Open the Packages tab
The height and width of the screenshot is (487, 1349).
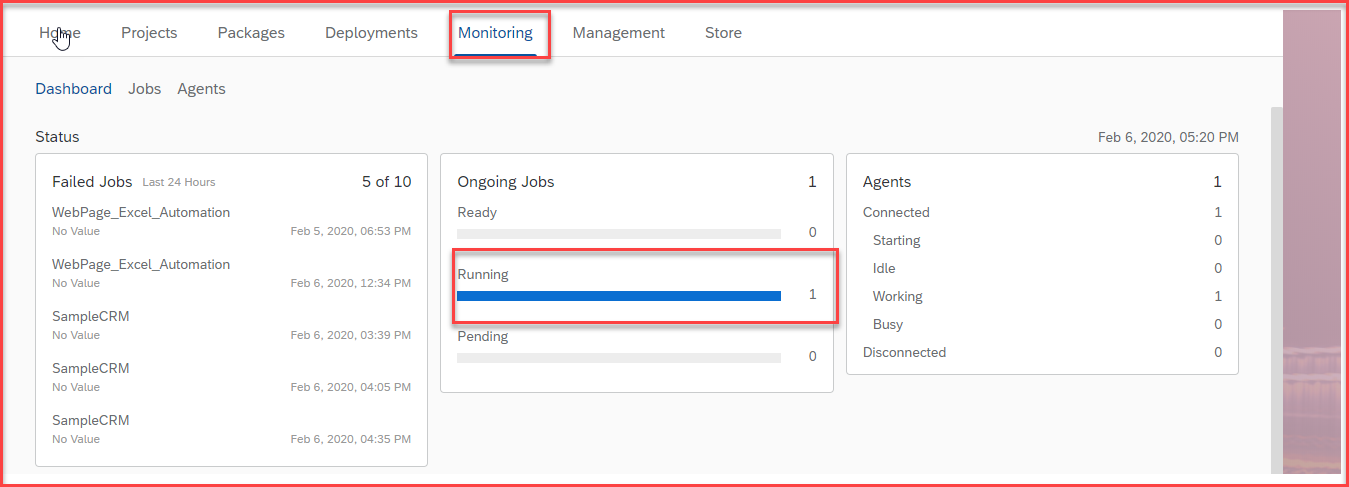[251, 33]
